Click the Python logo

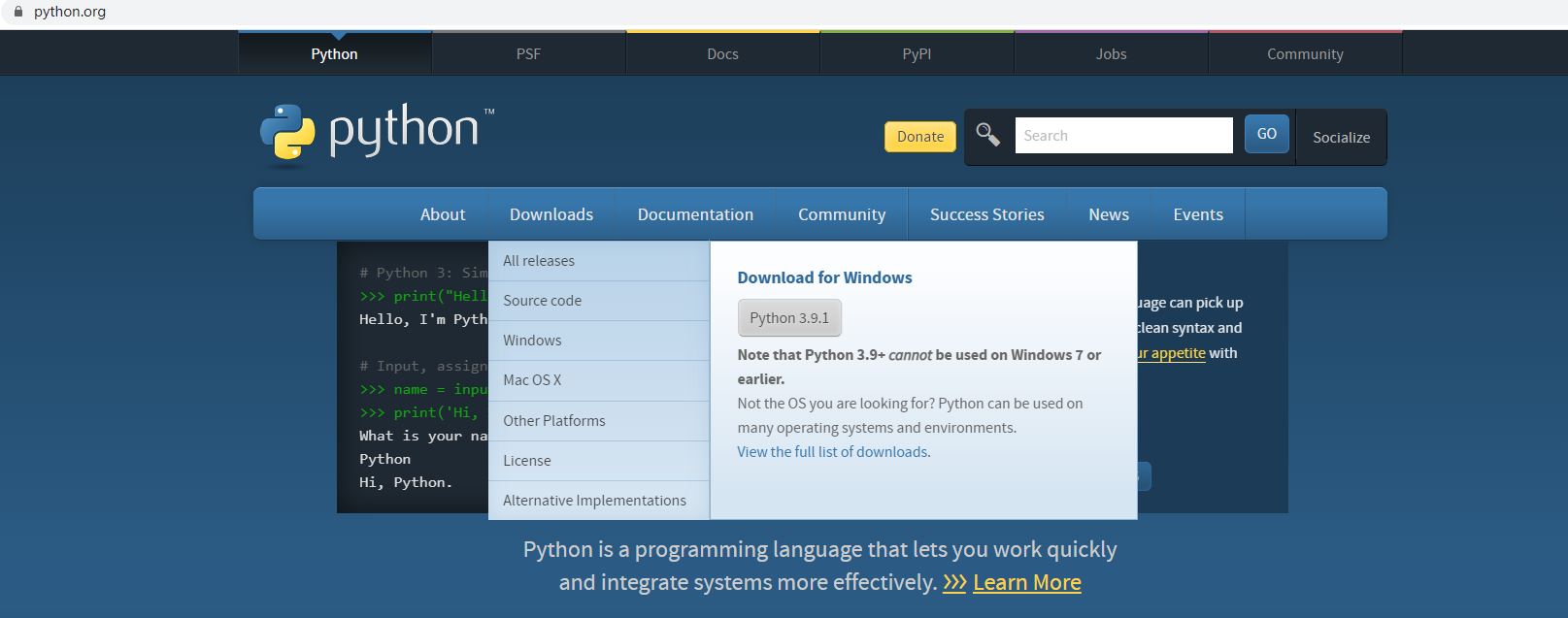pyautogui.click(x=377, y=134)
